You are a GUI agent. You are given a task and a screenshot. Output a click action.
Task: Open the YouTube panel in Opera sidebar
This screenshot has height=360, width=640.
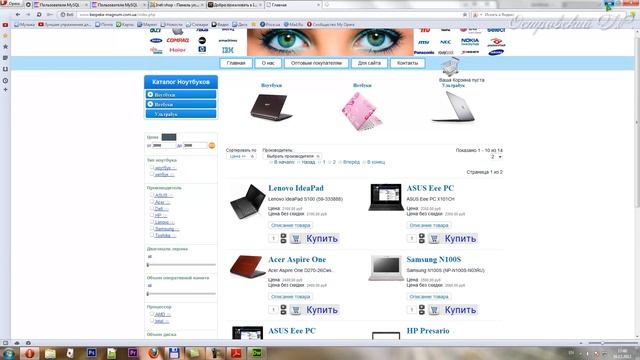[5, 25]
